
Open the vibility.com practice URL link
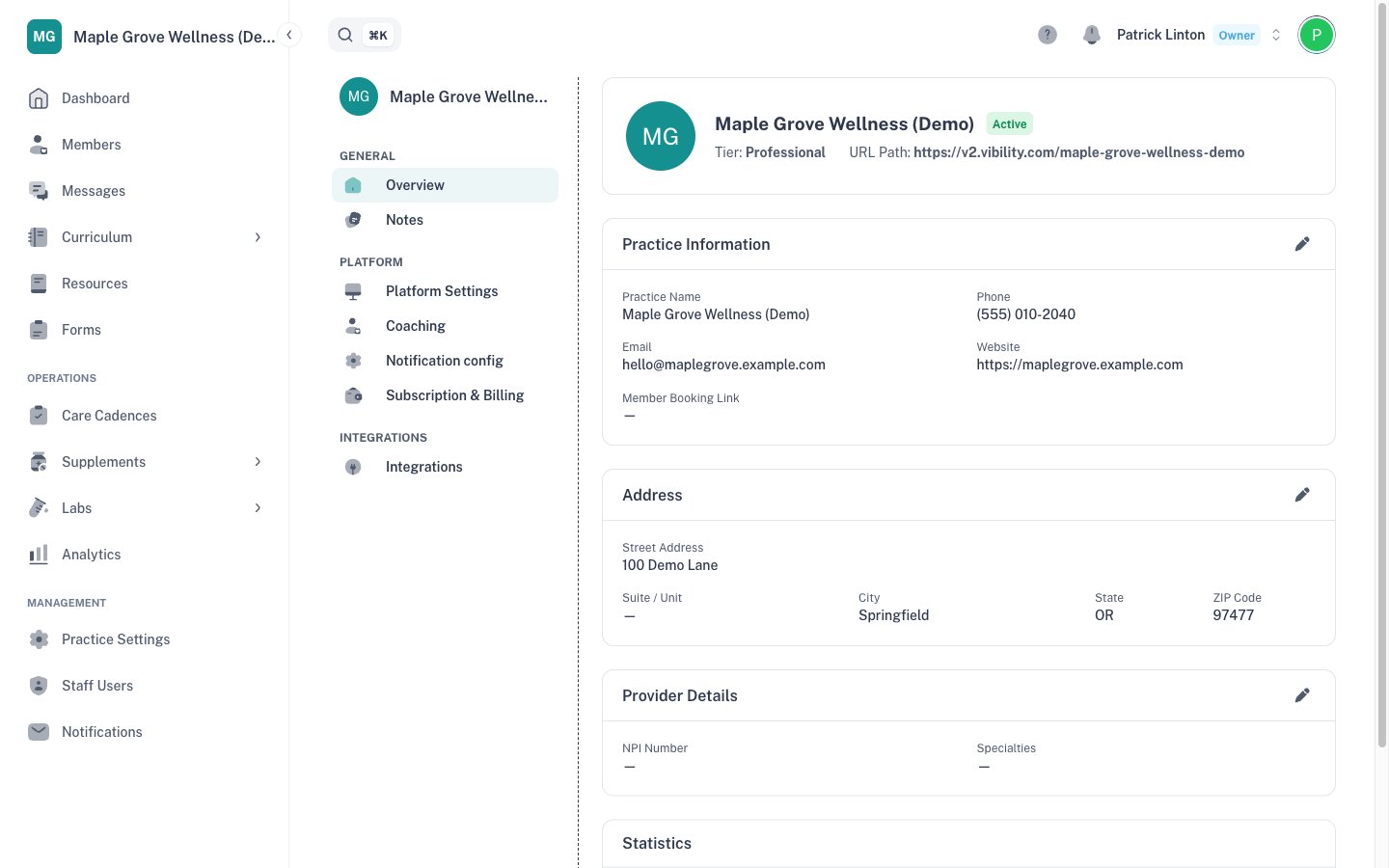pos(1078,152)
